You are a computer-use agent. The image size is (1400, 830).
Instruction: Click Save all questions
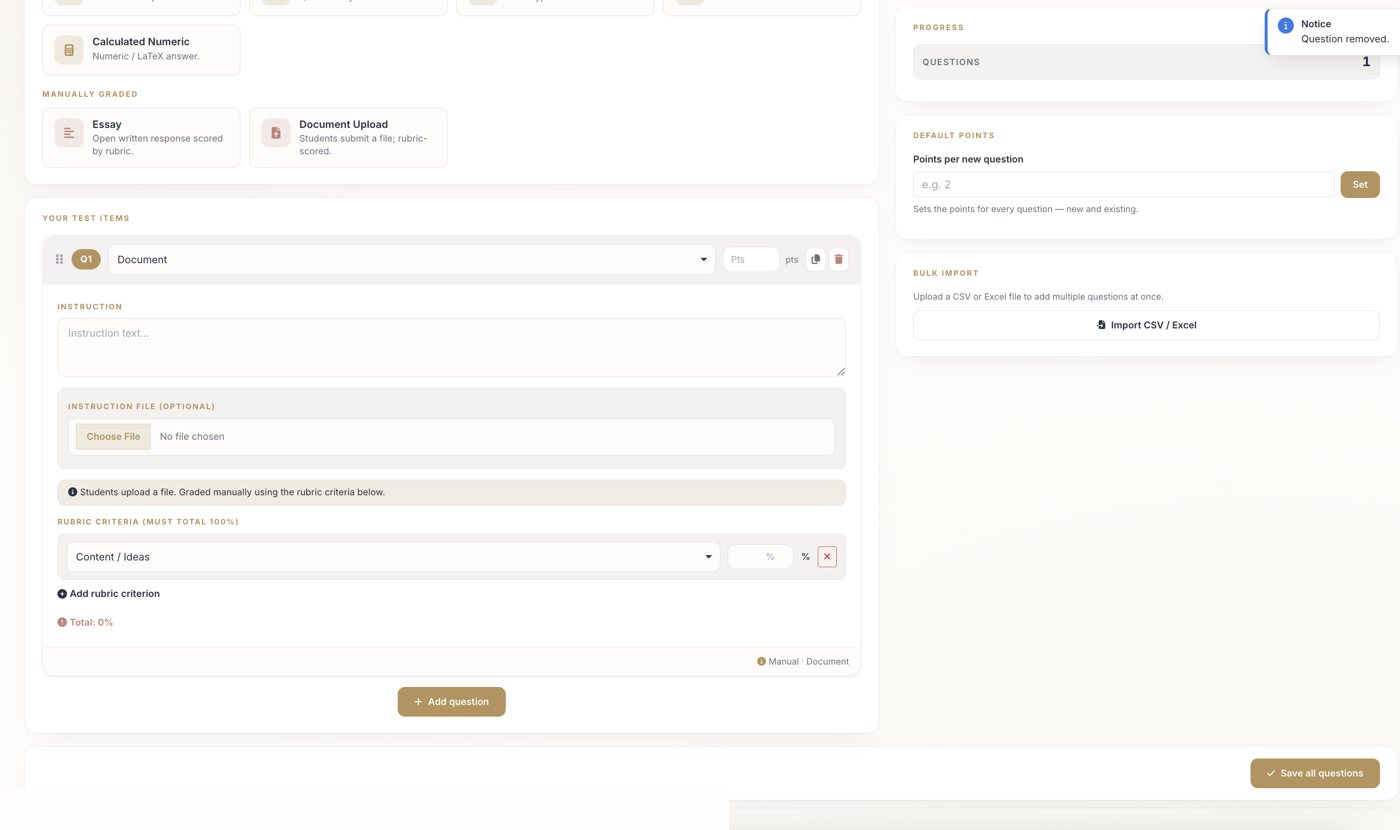(1315, 773)
